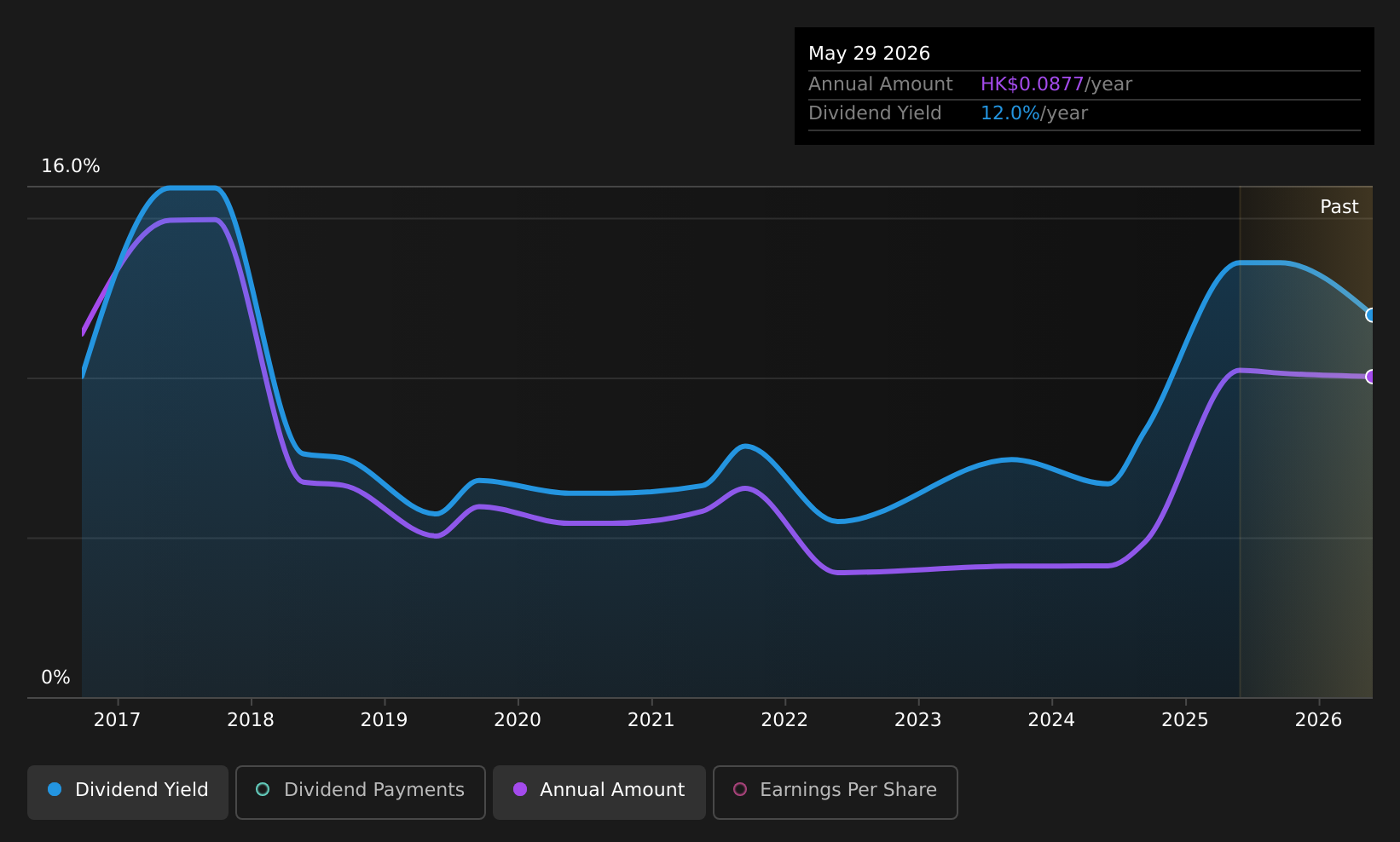Screen dimensions: 1400x842
Task: Toggle the Dividend Yield series
Action: pyautogui.click(x=128, y=792)
